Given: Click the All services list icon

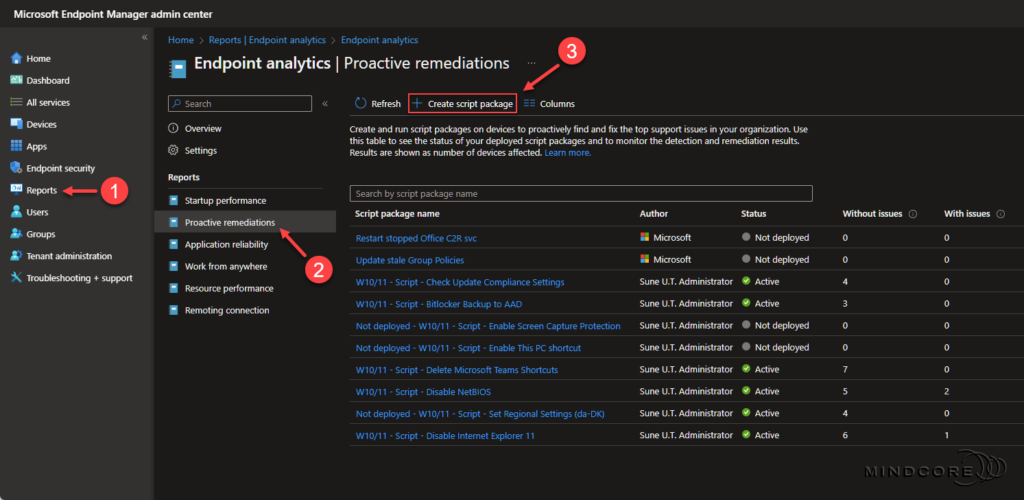Looking at the screenshot, I should pos(17,102).
